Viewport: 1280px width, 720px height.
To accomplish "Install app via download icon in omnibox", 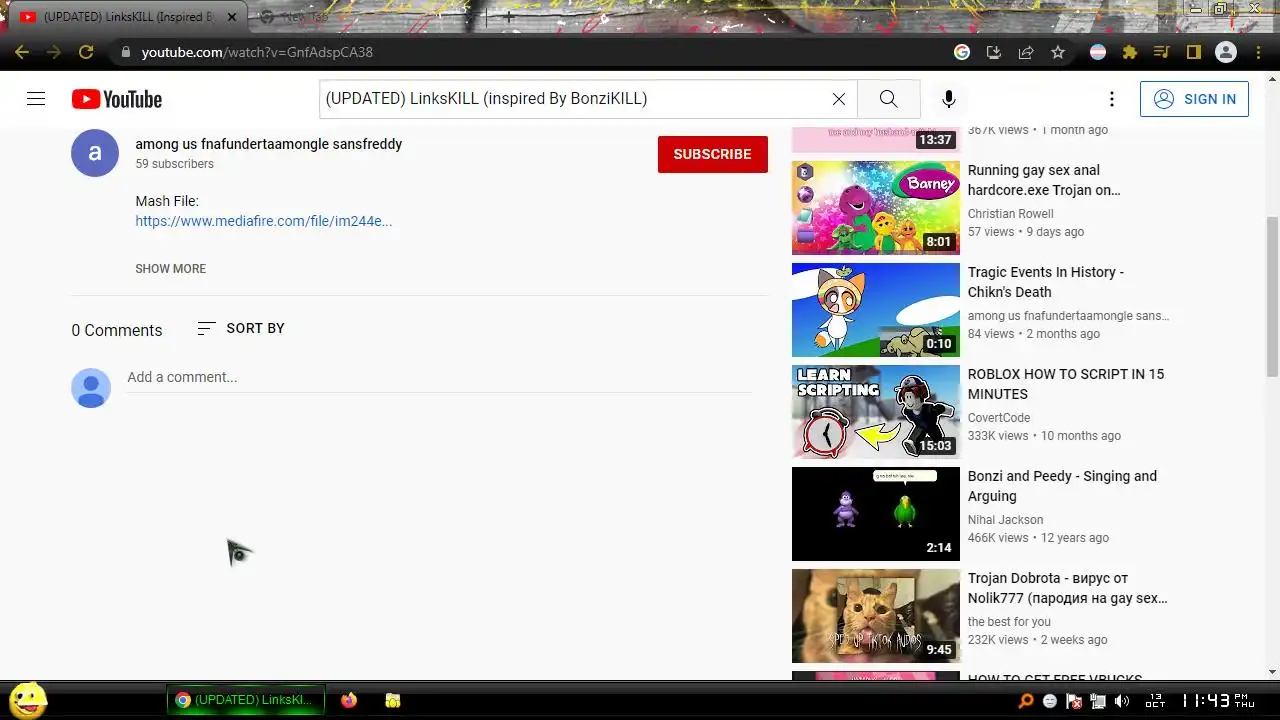I will (994, 52).
